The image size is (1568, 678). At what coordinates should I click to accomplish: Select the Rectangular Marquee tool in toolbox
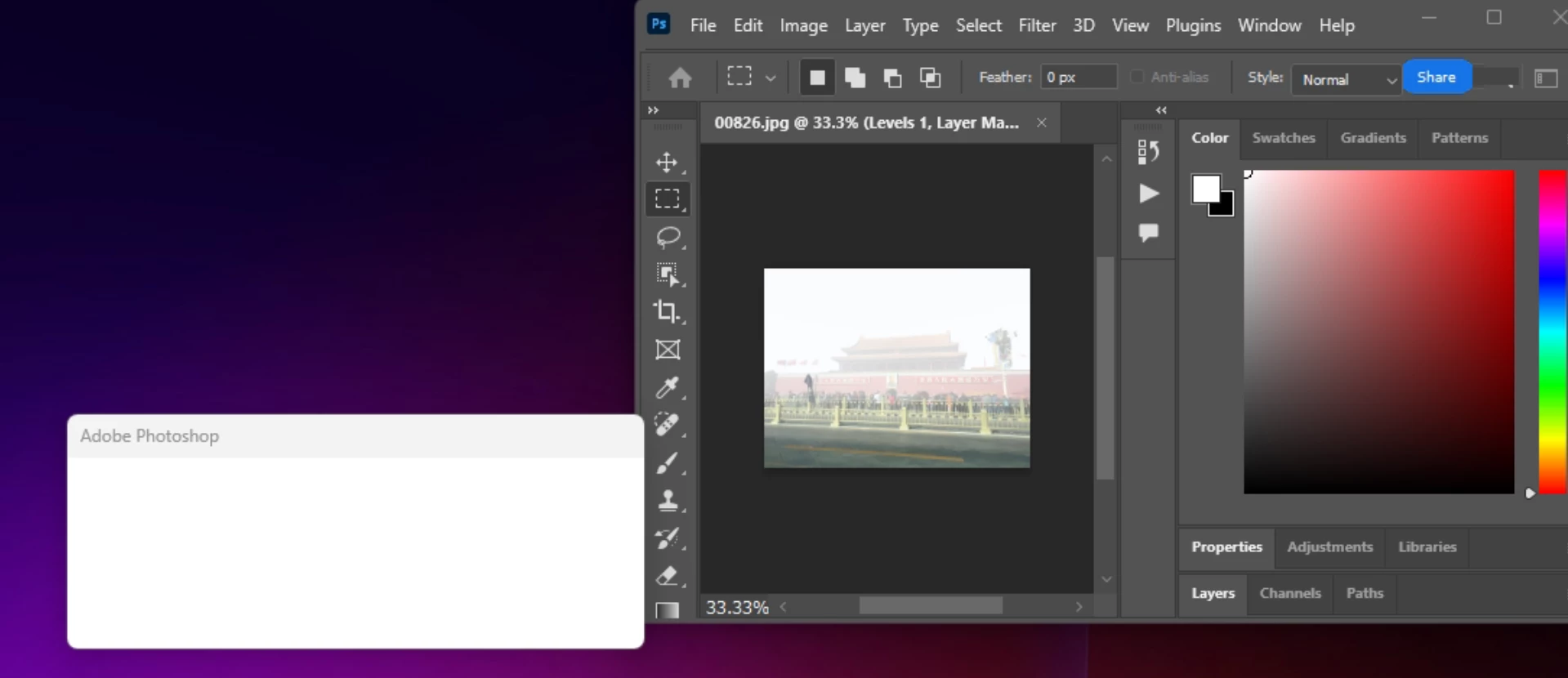pyautogui.click(x=668, y=198)
